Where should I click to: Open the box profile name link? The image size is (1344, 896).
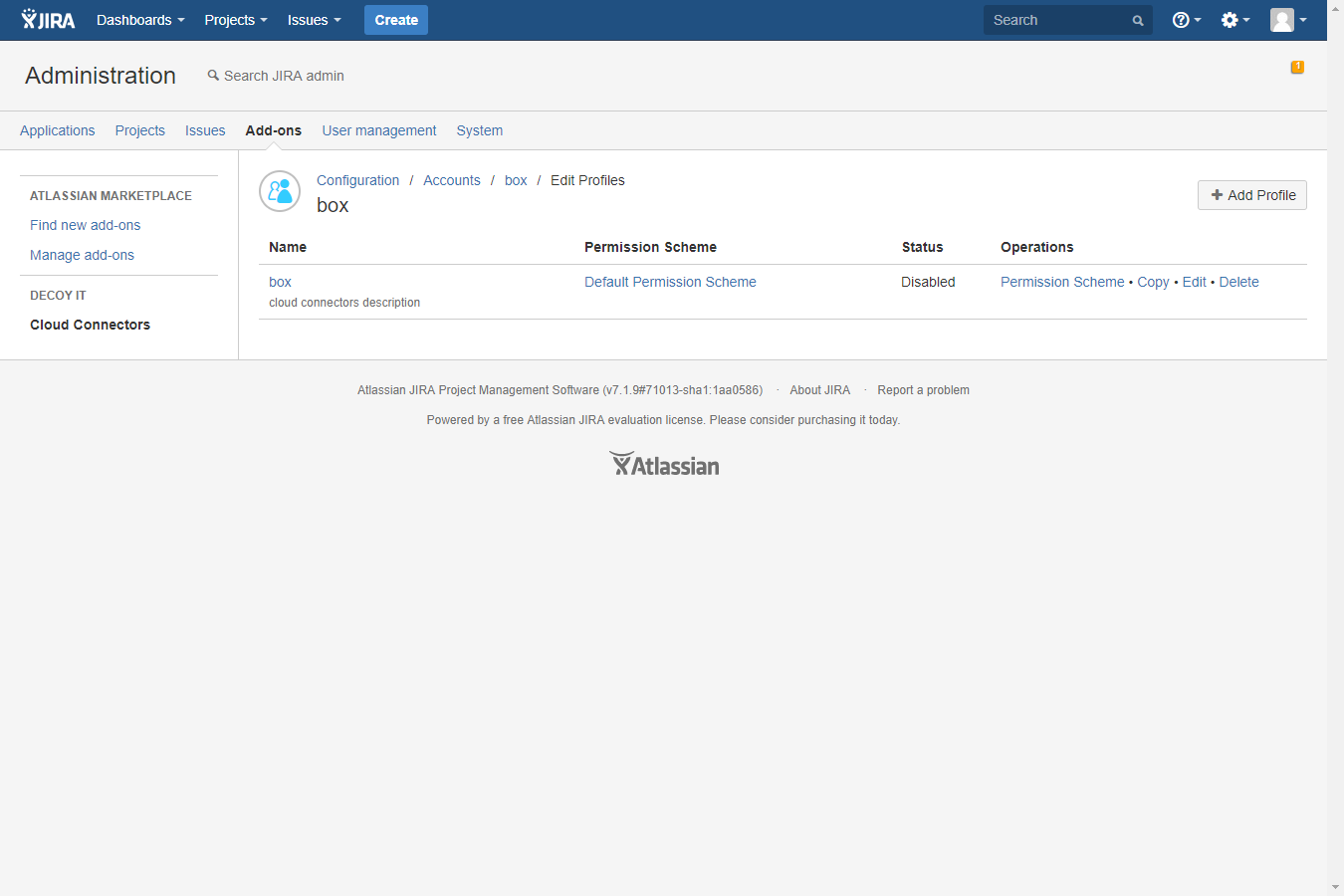click(x=280, y=282)
